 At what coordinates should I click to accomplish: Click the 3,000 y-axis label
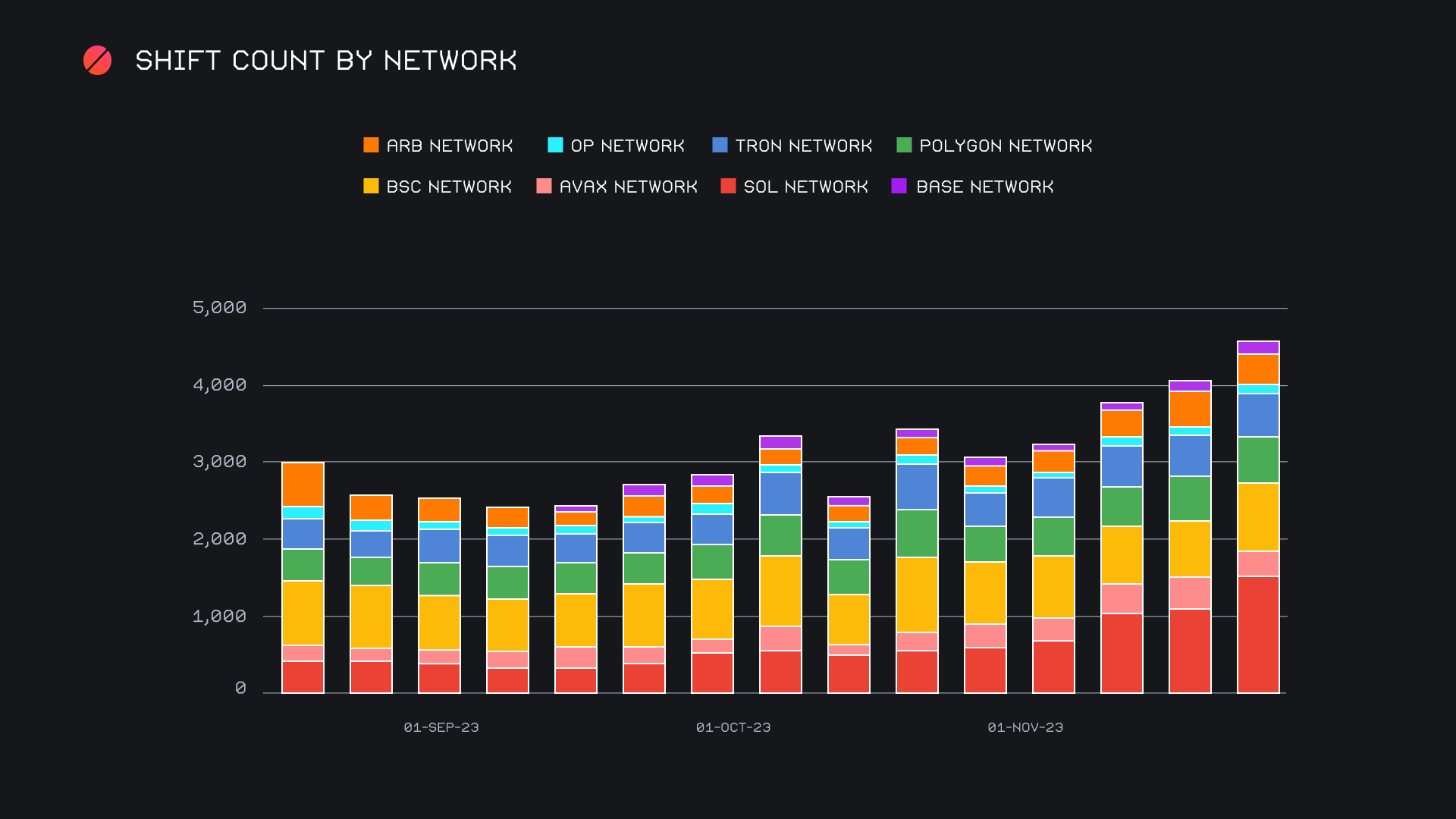219,462
